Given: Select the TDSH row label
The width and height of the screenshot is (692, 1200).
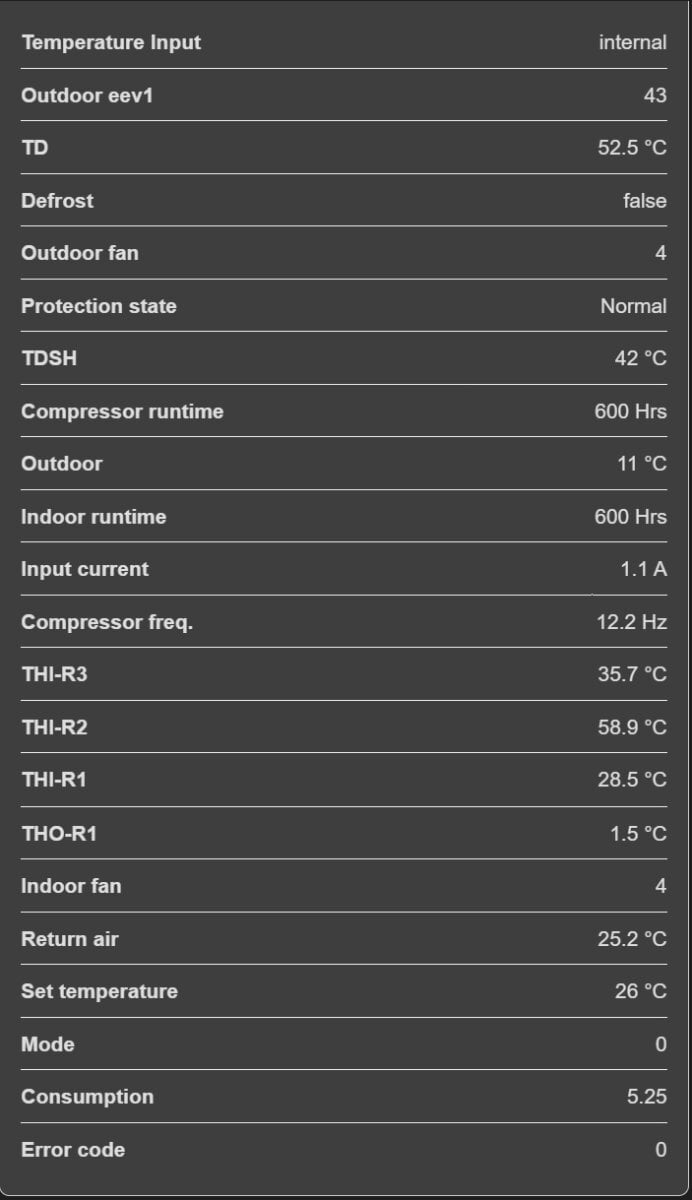Looking at the screenshot, I should 49,358.
